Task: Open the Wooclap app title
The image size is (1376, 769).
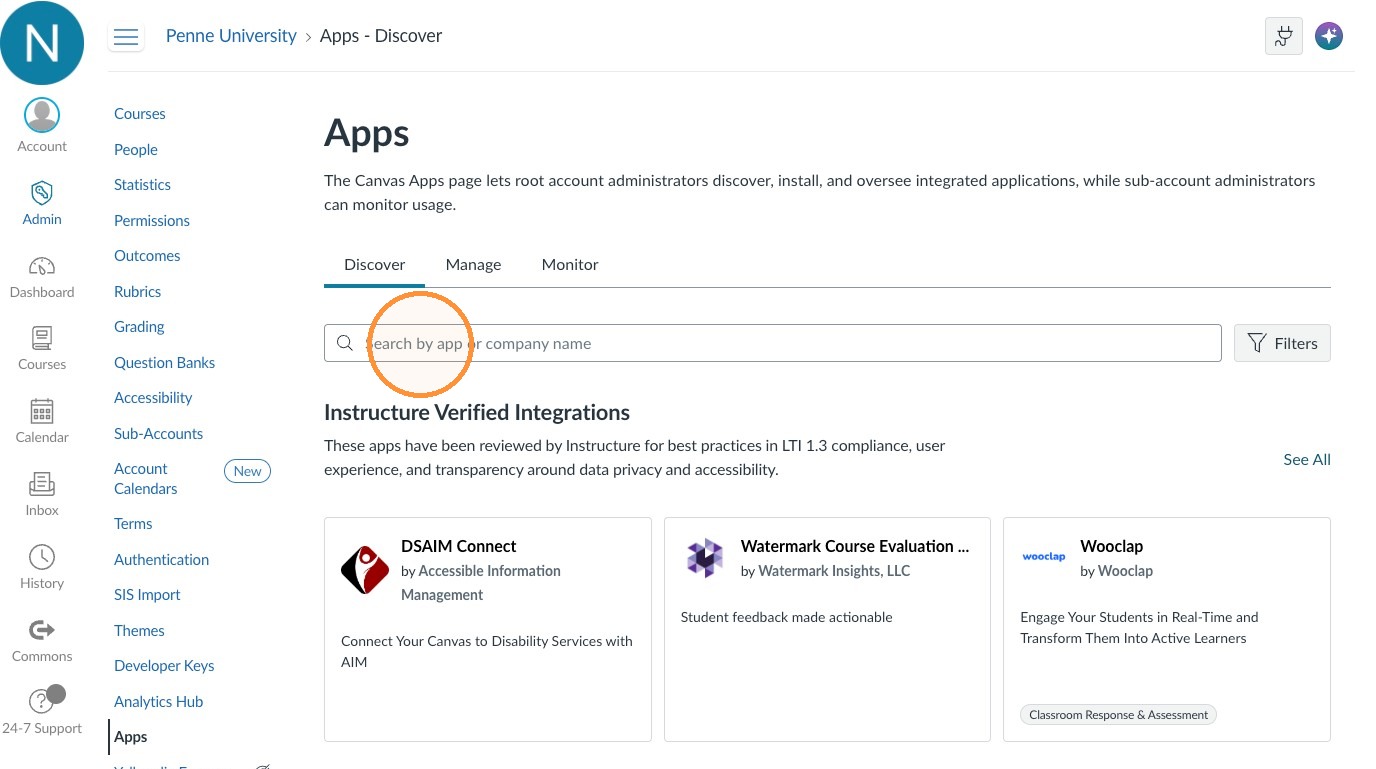Action: click(x=1111, y=546)
